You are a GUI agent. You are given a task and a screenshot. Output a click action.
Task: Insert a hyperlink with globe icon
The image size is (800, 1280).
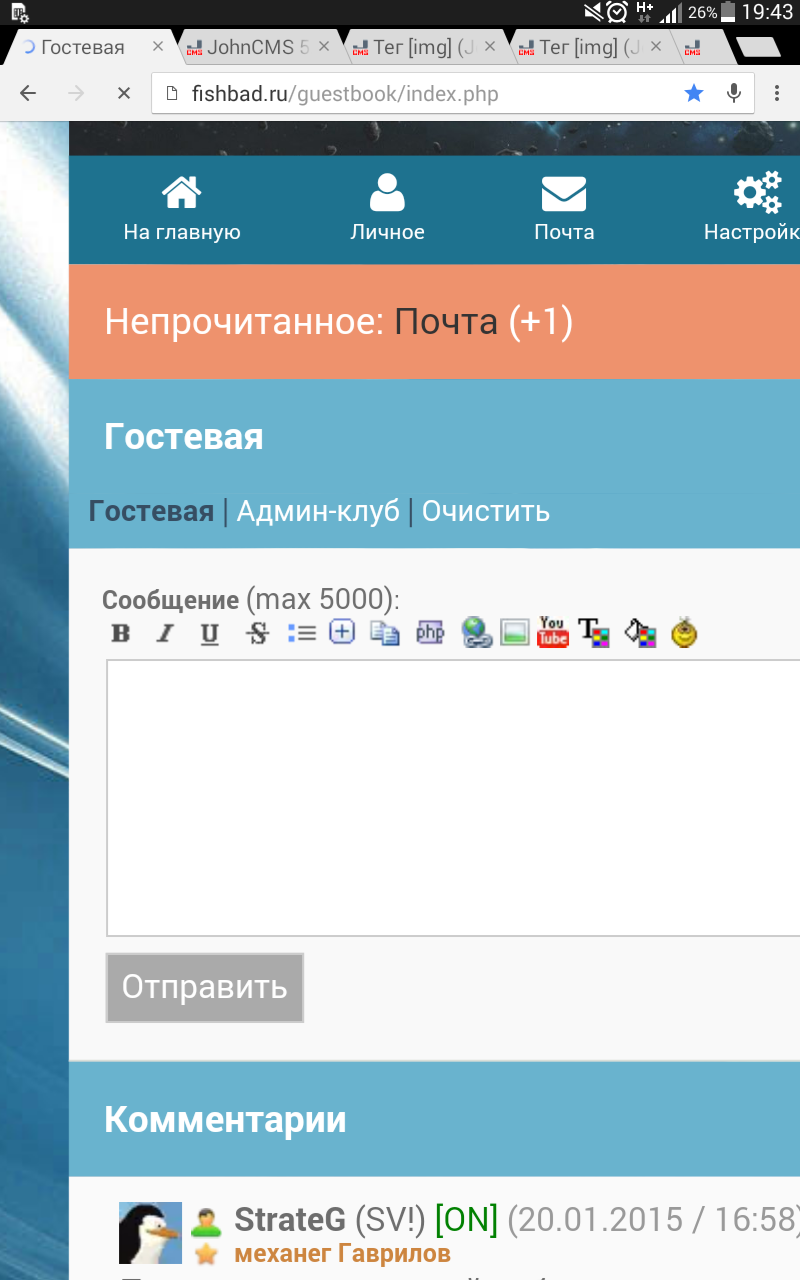476,633
